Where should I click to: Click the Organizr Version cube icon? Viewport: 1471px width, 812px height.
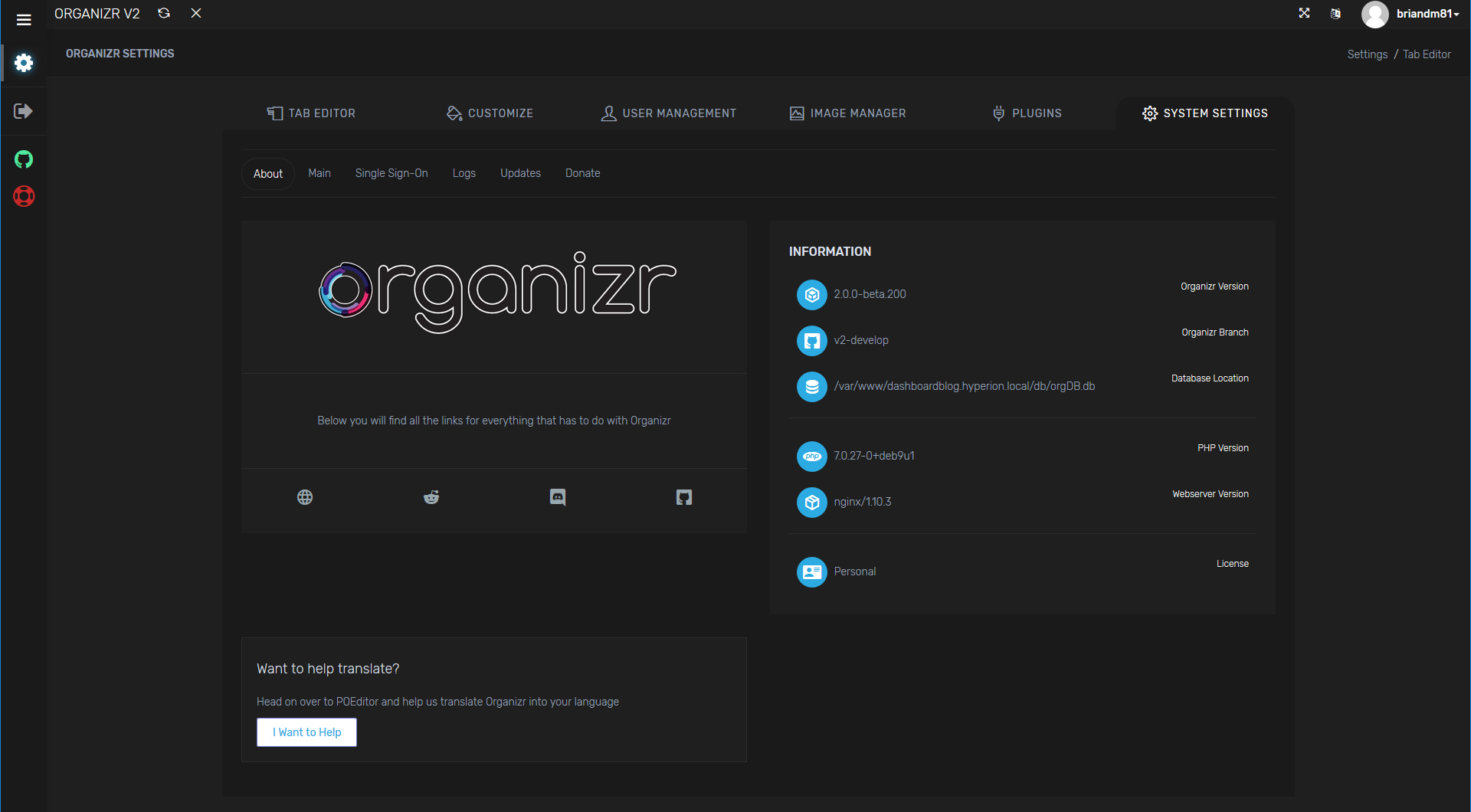click(812, 295)
